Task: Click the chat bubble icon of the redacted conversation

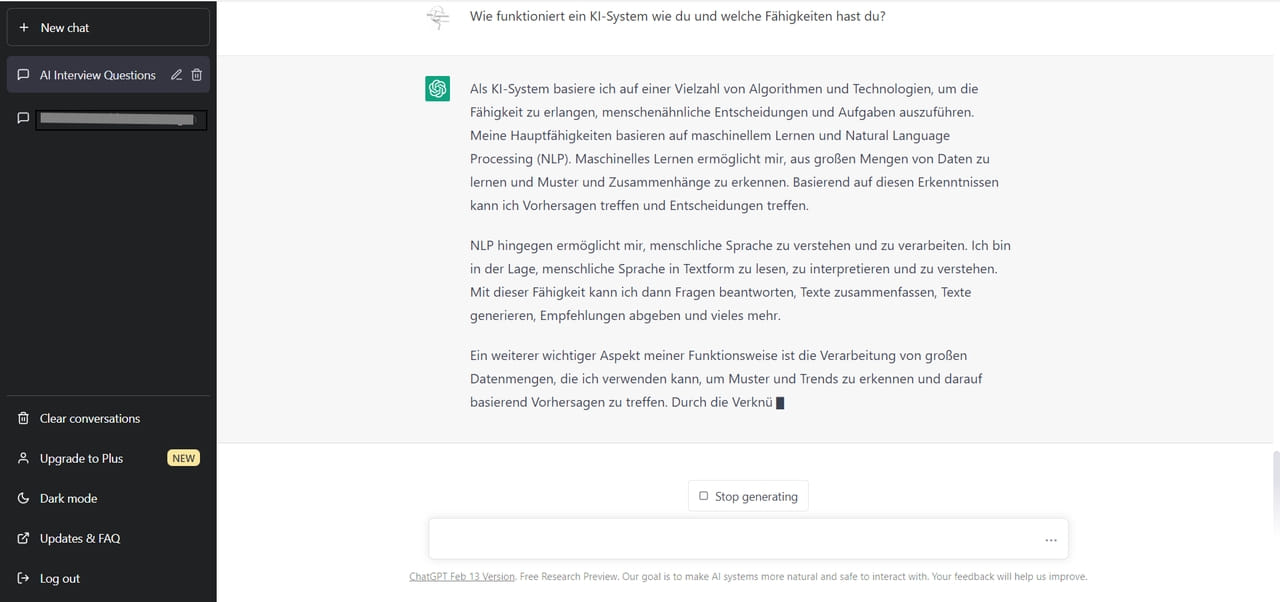Action: pos(24,118)
